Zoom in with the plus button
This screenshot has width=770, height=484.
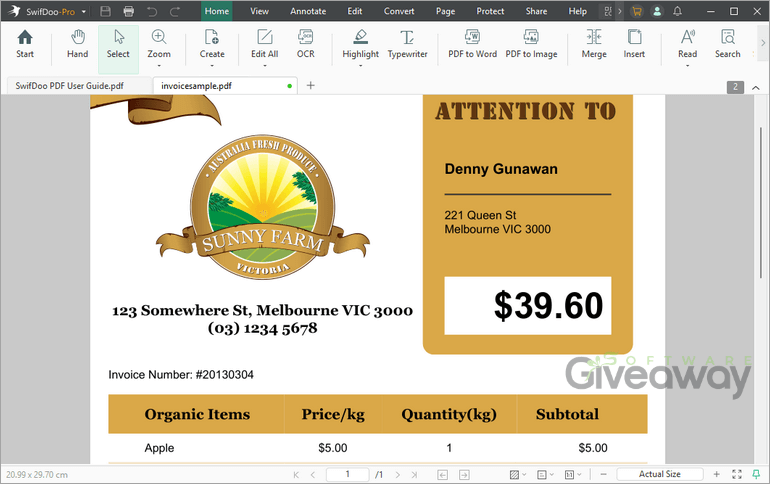tap(716, 474)
